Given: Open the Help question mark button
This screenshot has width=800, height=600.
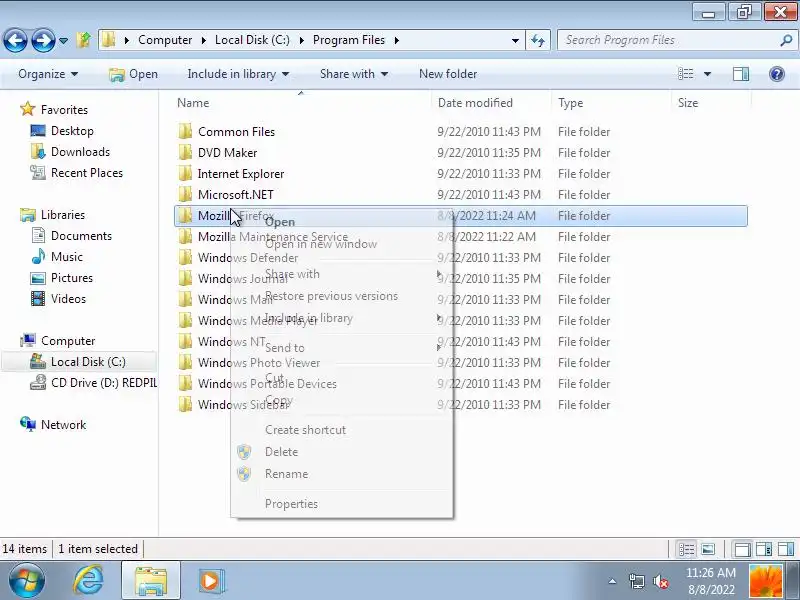Looking at the screenshot, I should pyautogui.click(x=777, y=74).
